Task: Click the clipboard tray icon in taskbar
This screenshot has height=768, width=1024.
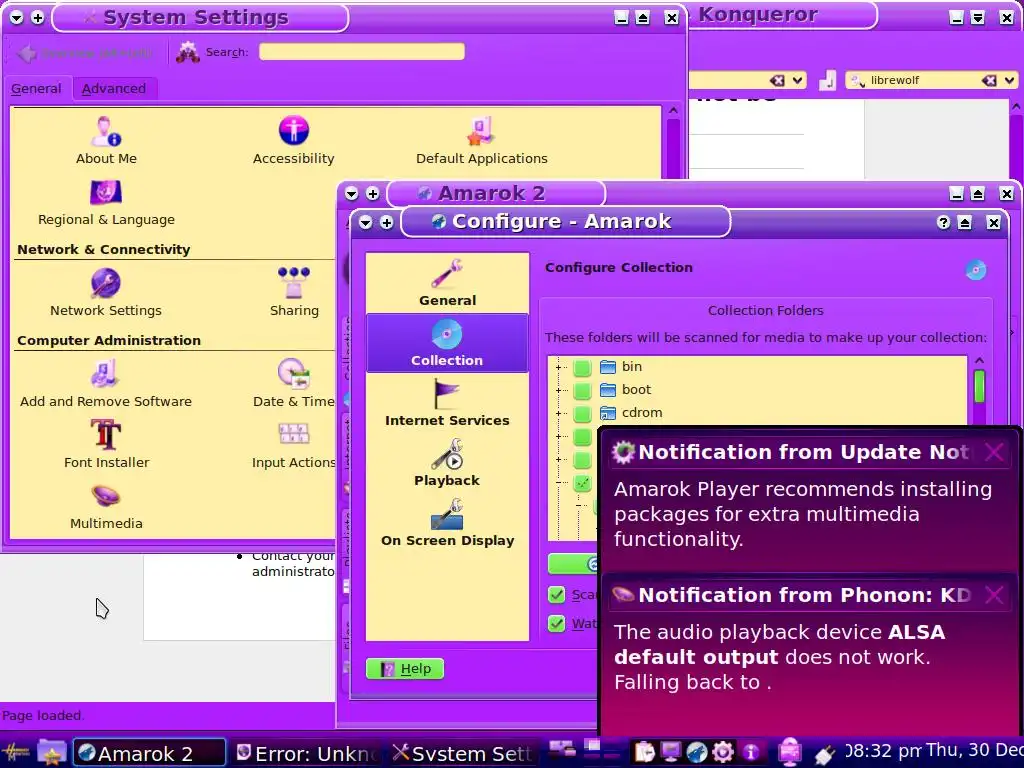Action: click(x=645, y=752)
